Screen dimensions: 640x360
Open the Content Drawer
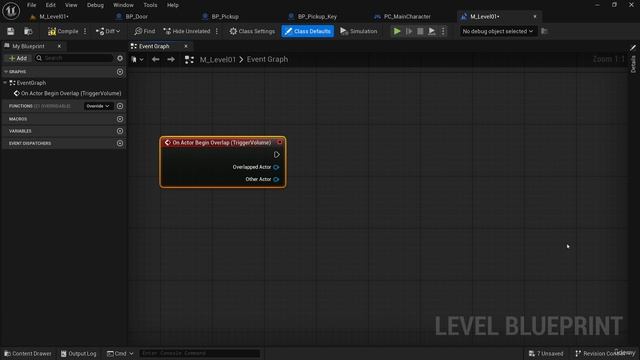pyautogui.click(x=28, y=353)
